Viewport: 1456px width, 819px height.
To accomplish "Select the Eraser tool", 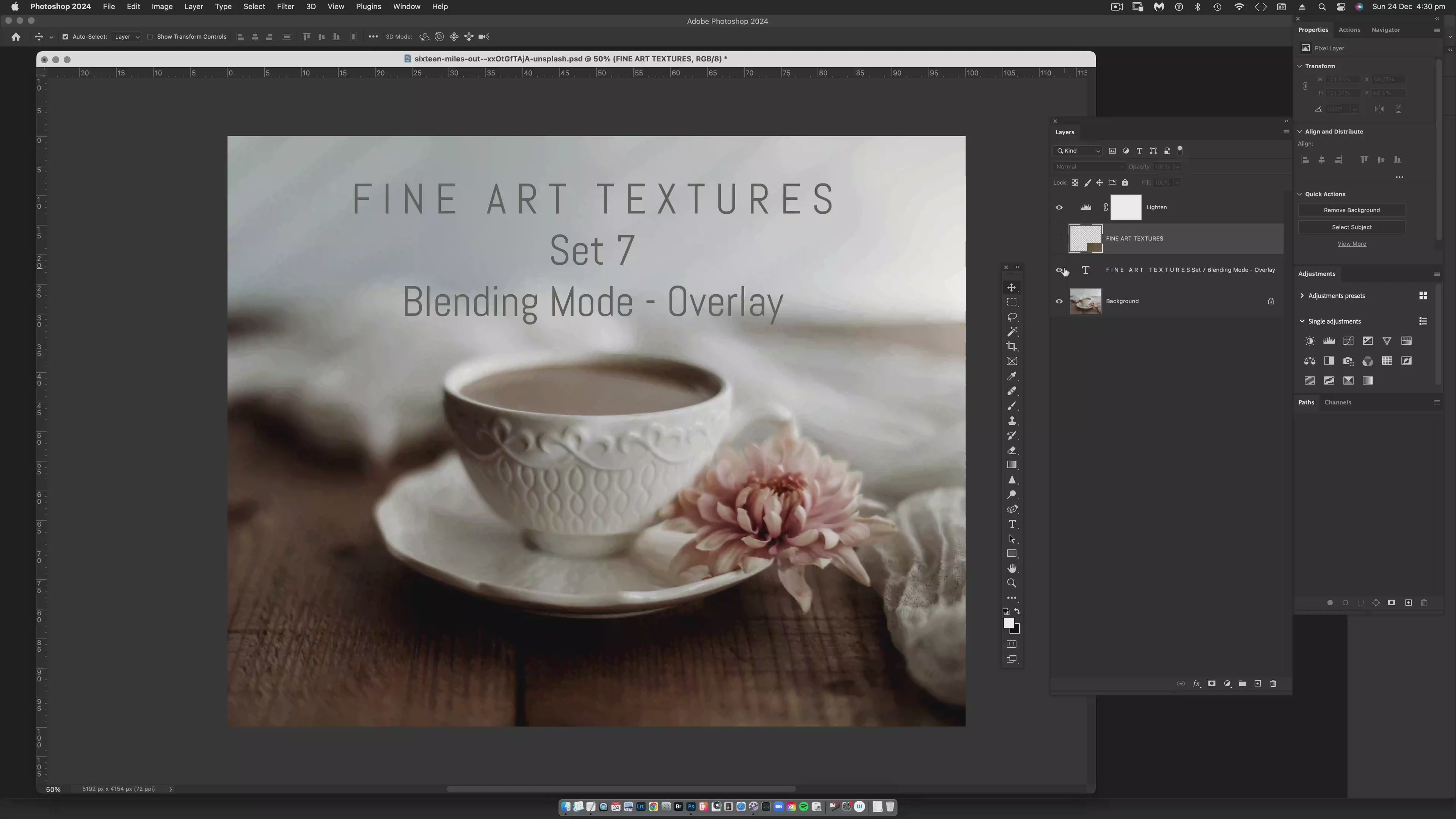I will point(1011,450).
